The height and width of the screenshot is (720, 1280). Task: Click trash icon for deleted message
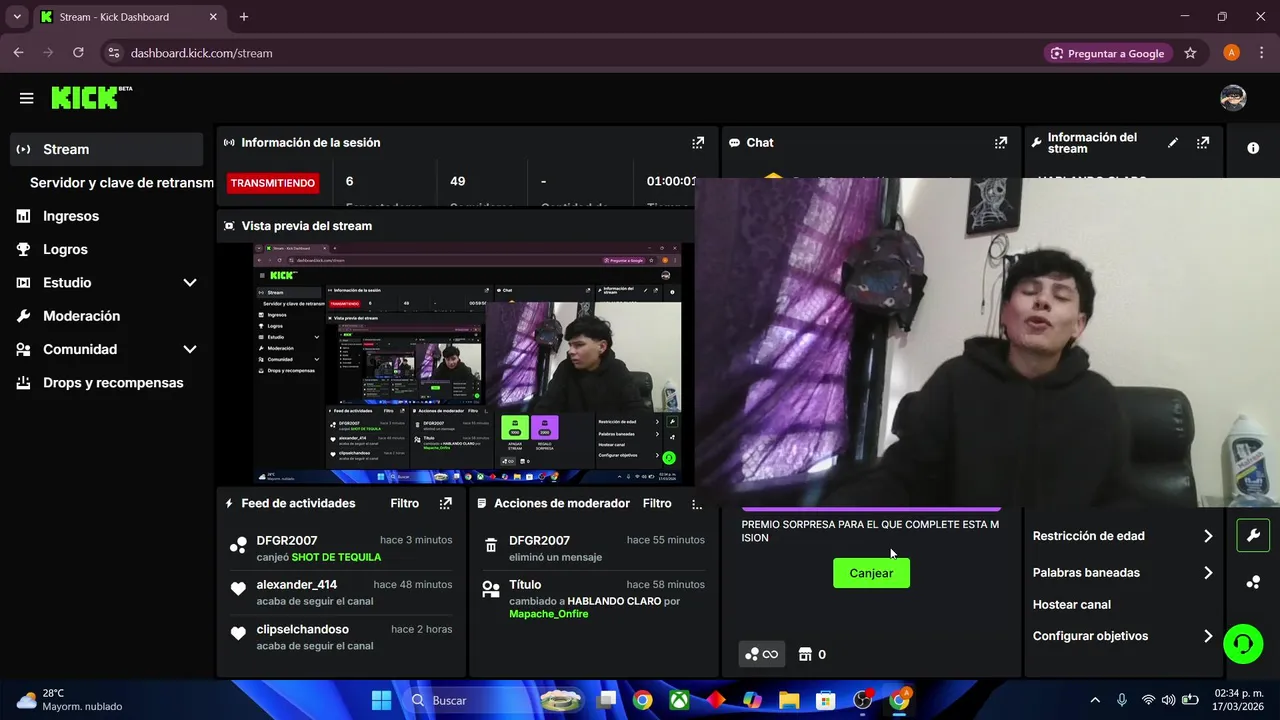click(x=491, y=545)
